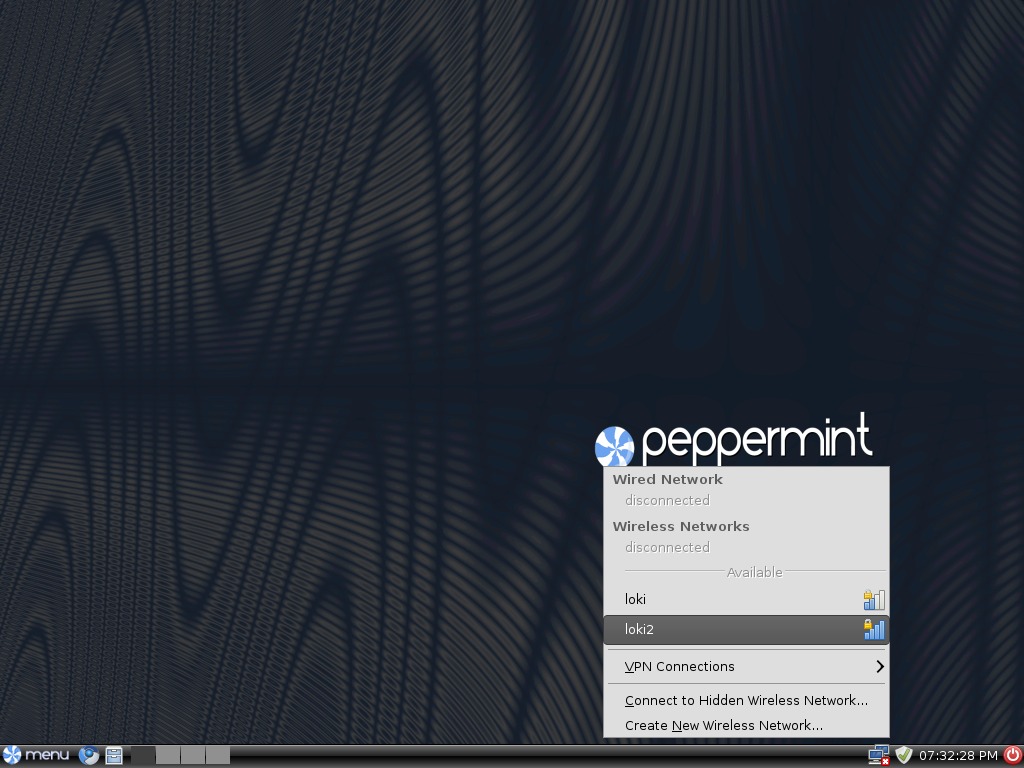Viewport: 1024px width, 768px height.
Task: Click the network manager tray icon
Action: click(x=878, y=755)
